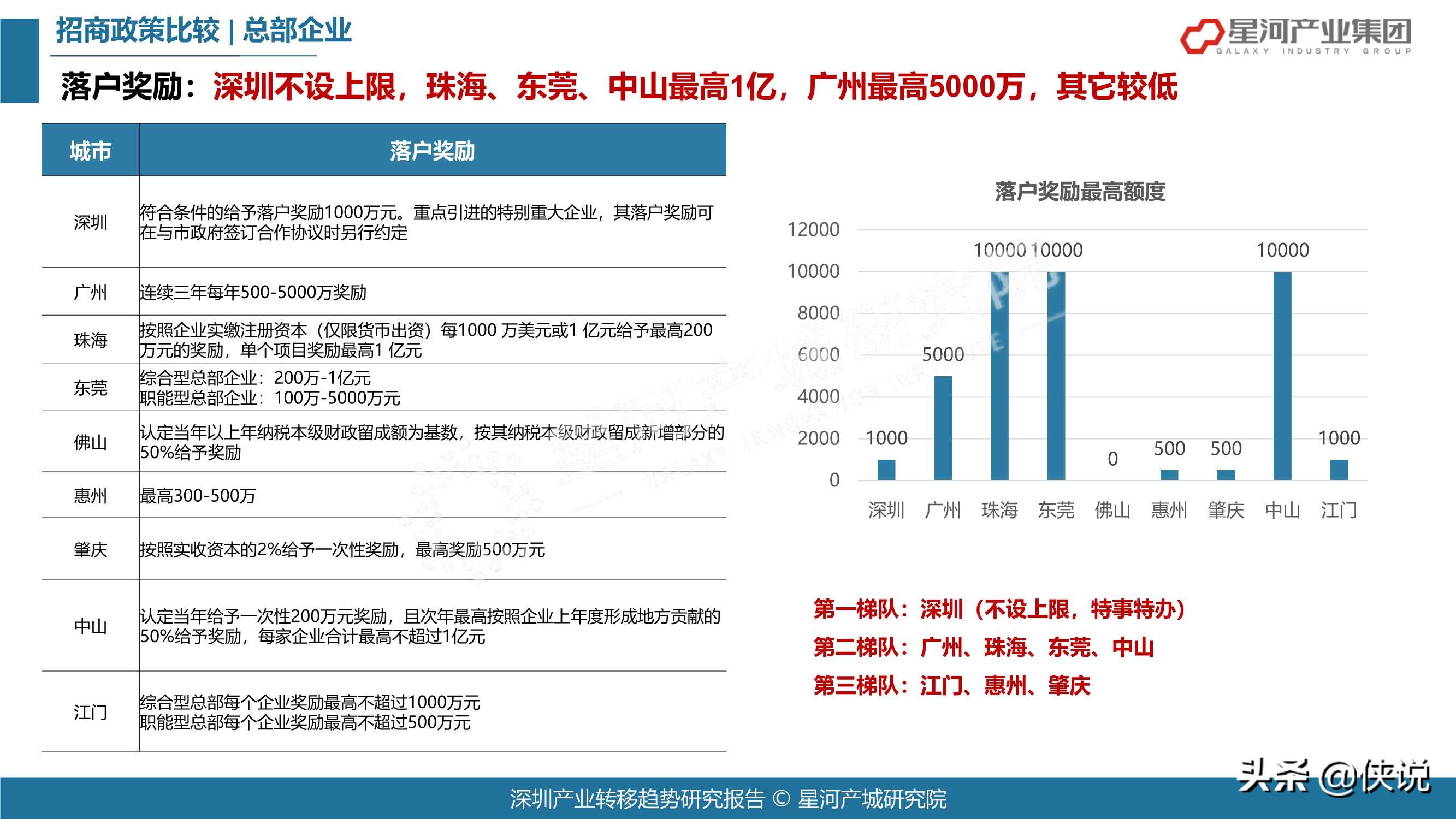Screen dimensions: 1456x819
Task: Click the chart title 落户奖励最高额度
Action: point(1080,192)
